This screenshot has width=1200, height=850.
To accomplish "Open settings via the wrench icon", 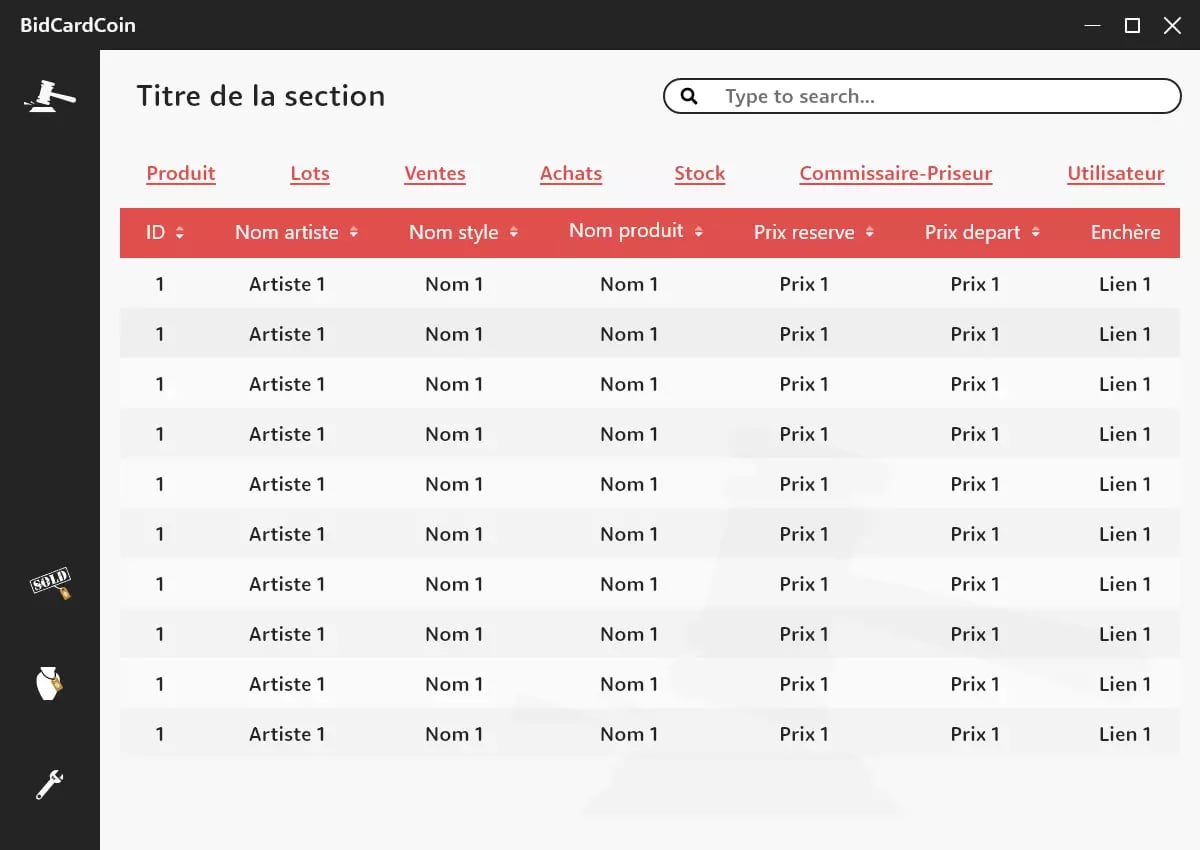I will tap(49, 785).
